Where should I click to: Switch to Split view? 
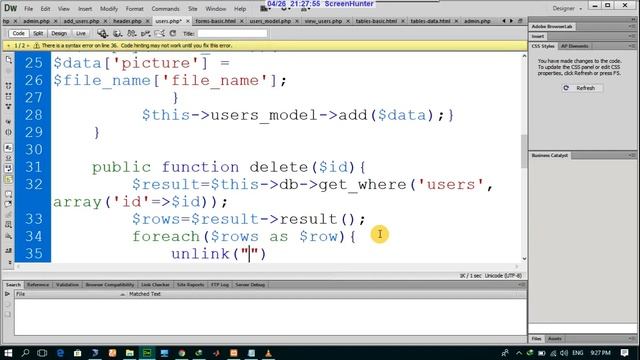tap(38, 33)
